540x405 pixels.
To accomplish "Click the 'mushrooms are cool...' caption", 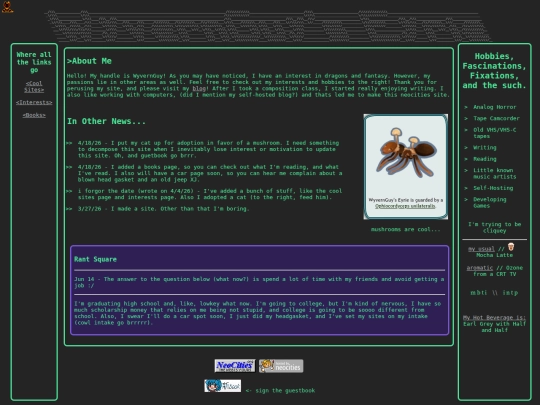I will point(405,229).
